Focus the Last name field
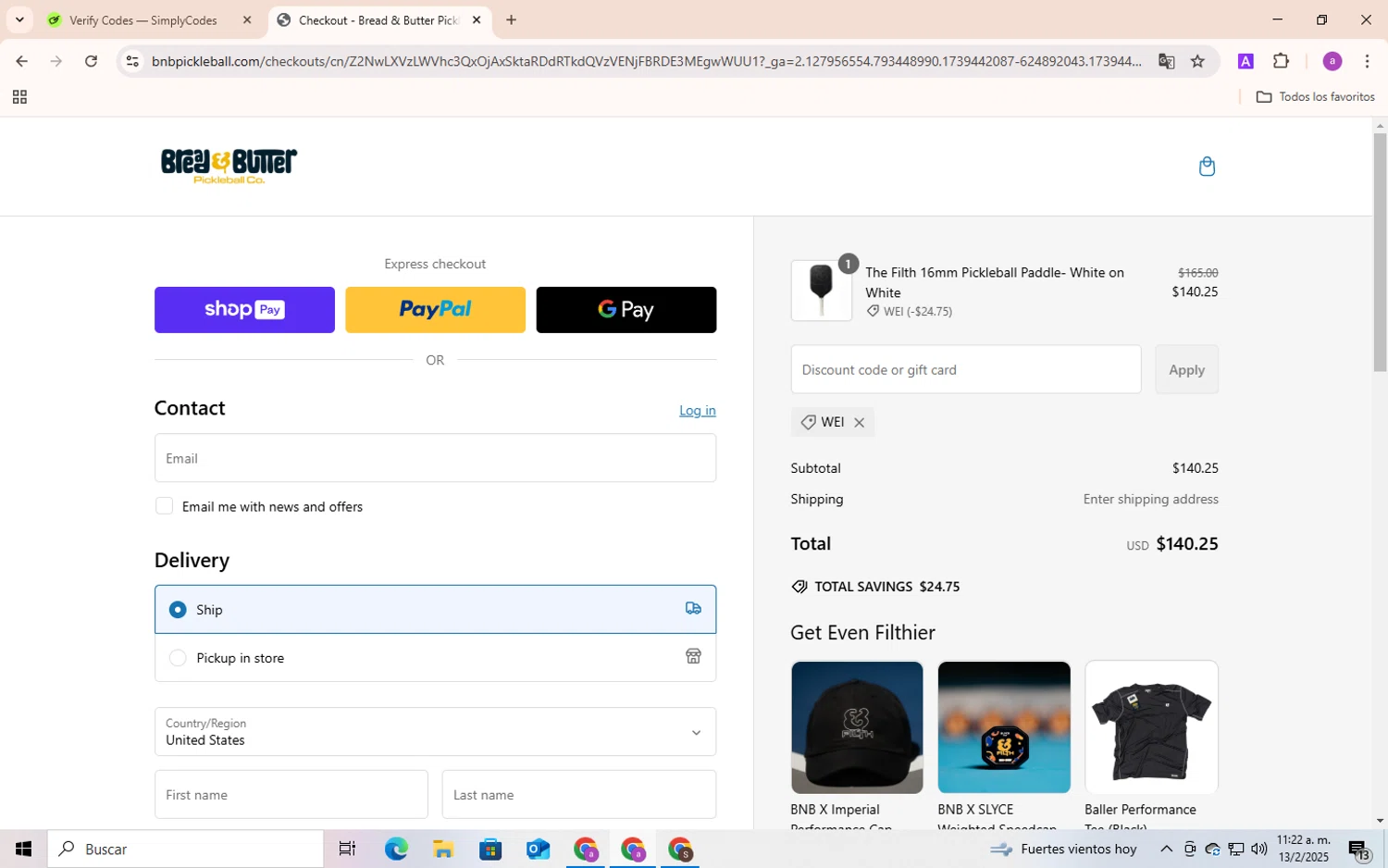This screenshot has width=1388, height=868. point(578,795)
